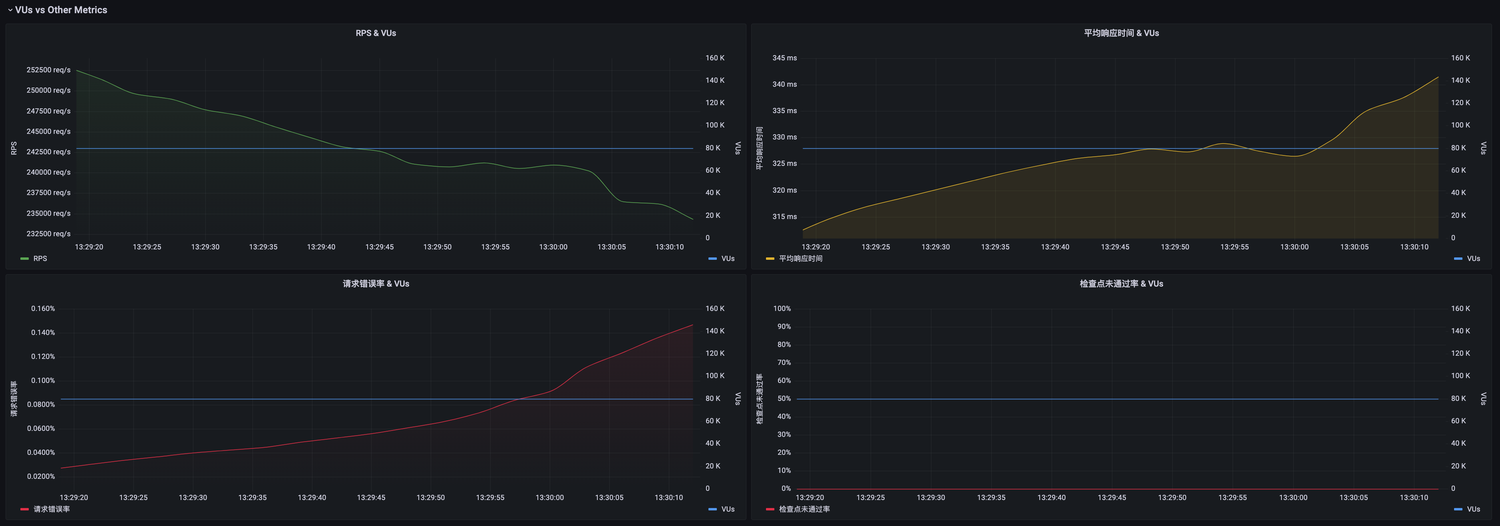Toggle the 请求错误率 series legend label

[51, 509]
